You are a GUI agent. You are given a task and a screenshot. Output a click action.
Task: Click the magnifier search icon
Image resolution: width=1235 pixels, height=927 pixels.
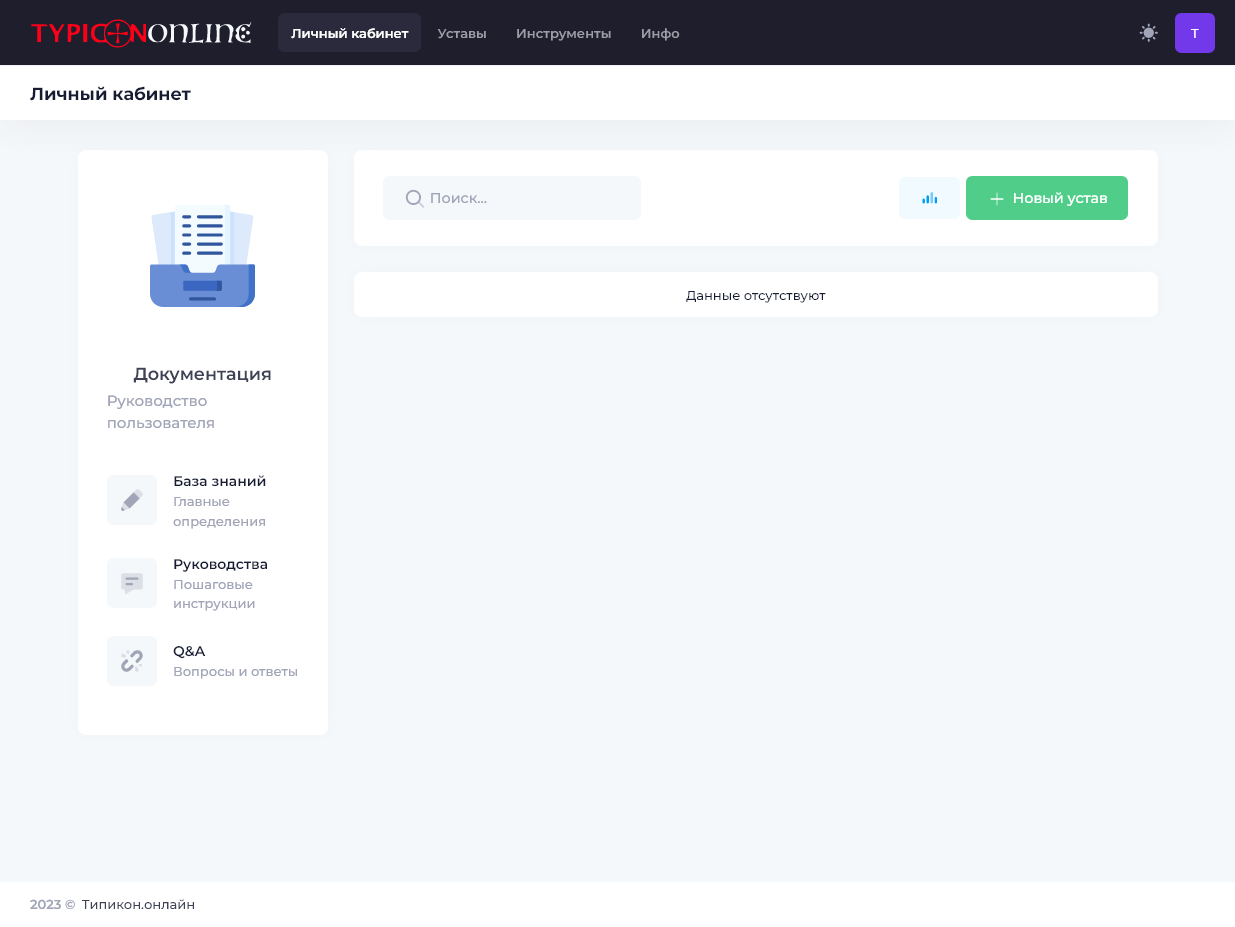414,198
